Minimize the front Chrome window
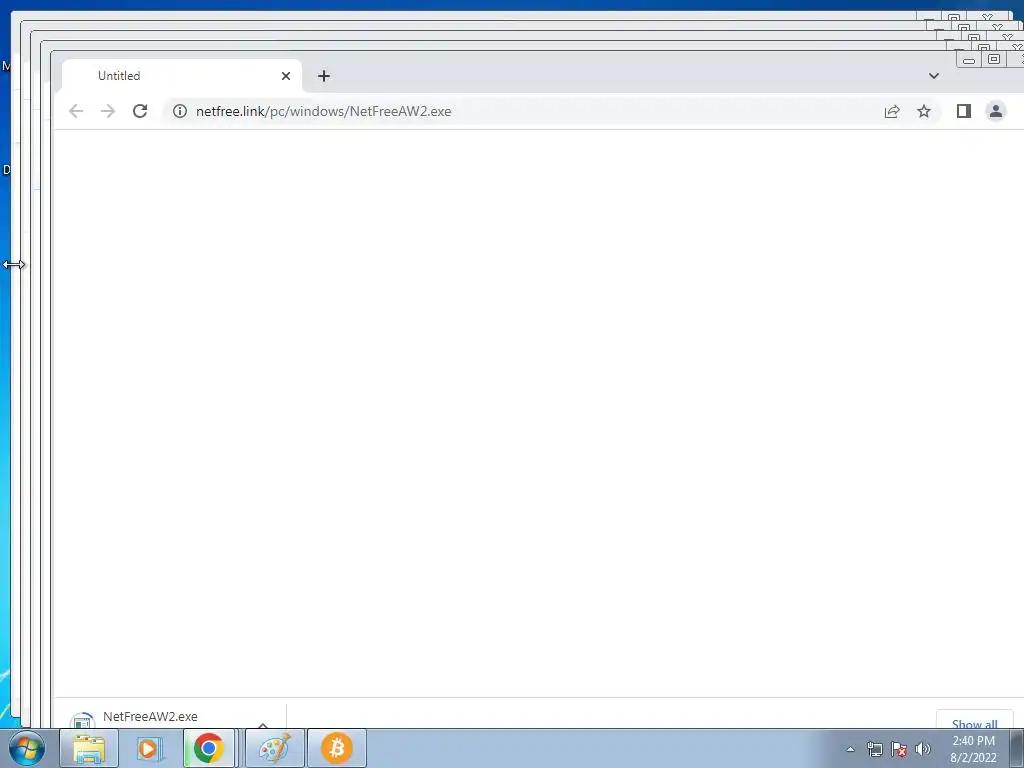 click(x=969, y=59)
